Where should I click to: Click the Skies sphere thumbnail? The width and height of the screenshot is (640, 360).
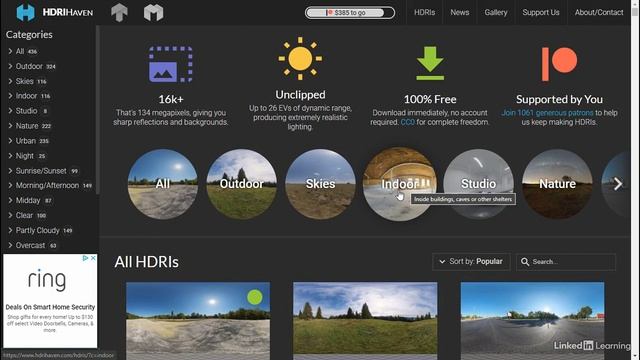pyautogui.click(x=320, y=184)
